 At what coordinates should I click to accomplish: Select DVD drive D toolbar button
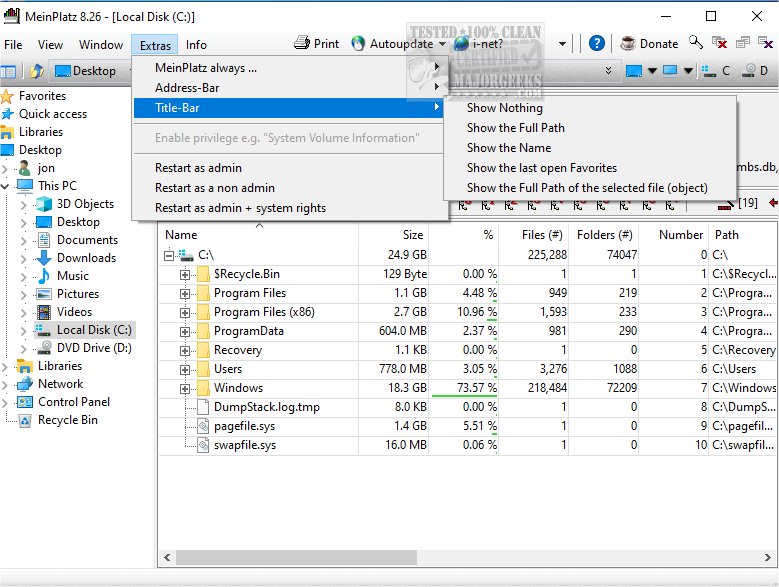coord(754,71)
